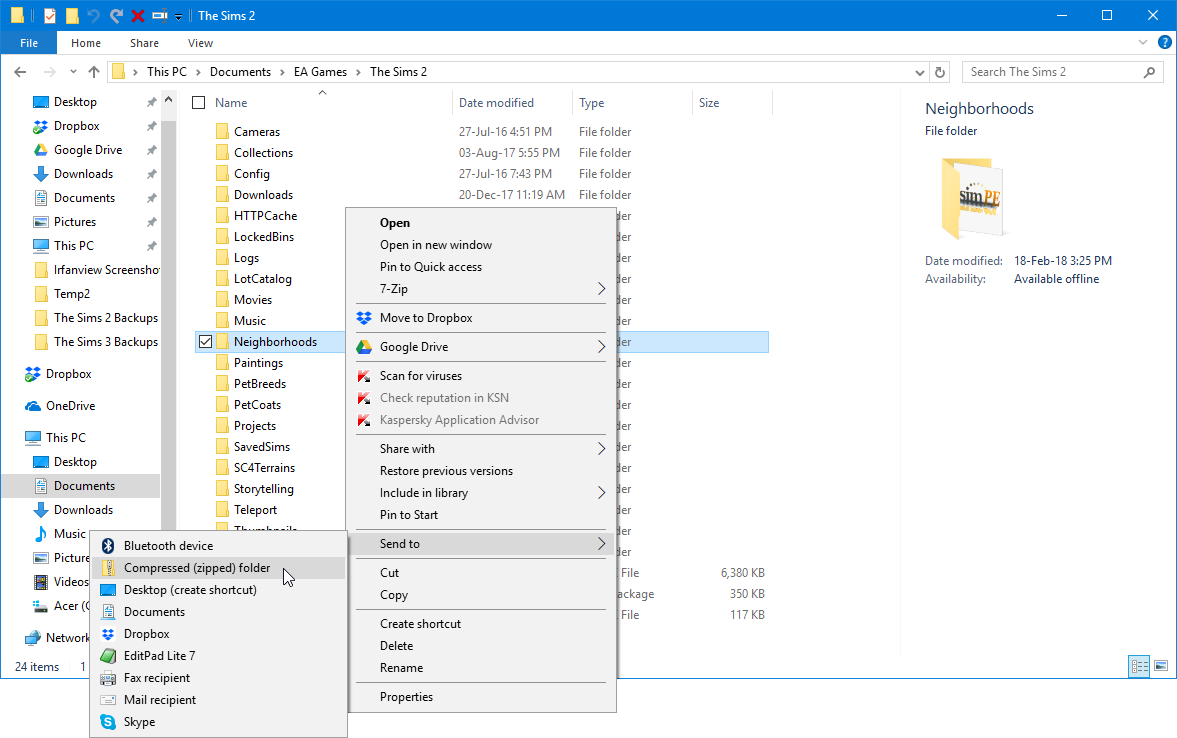Open Help with the blue question mark
Screen dimensions: 1177x738
tap(1164, 43)
